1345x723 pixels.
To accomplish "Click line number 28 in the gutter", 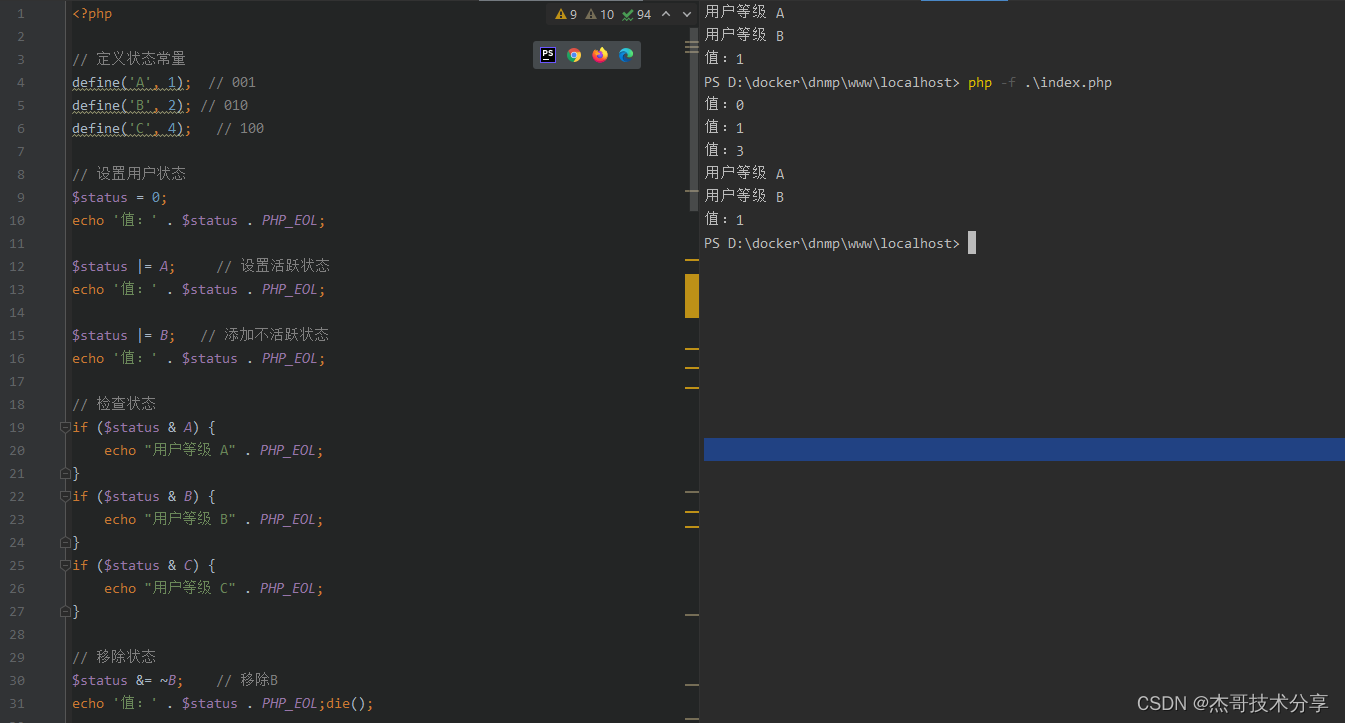I will (17, 634).
